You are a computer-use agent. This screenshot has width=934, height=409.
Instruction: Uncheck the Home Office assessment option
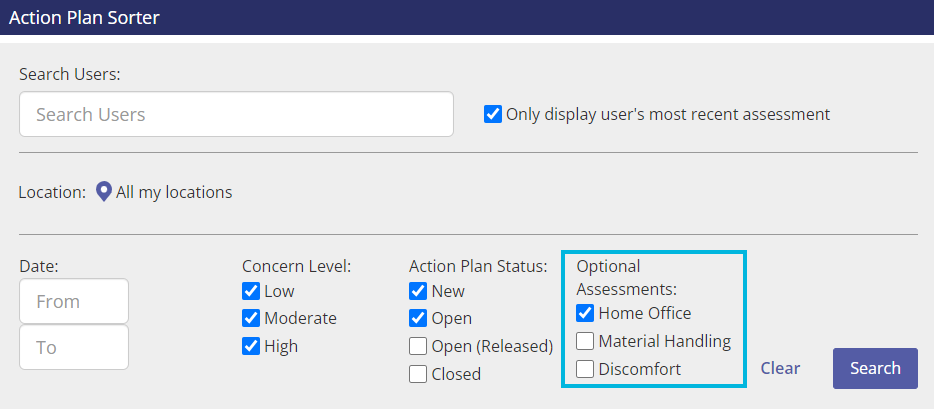[586, 313]
